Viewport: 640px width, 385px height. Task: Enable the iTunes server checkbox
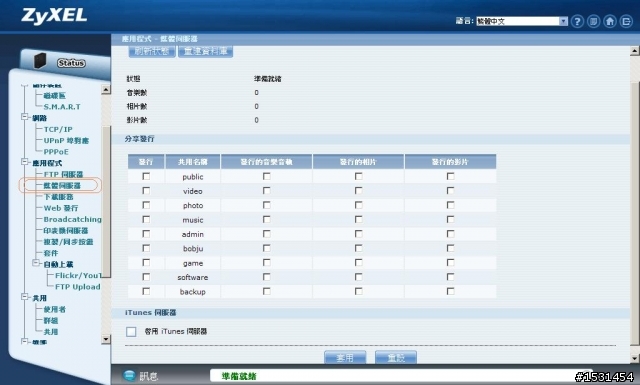click(x=131, y=332)
